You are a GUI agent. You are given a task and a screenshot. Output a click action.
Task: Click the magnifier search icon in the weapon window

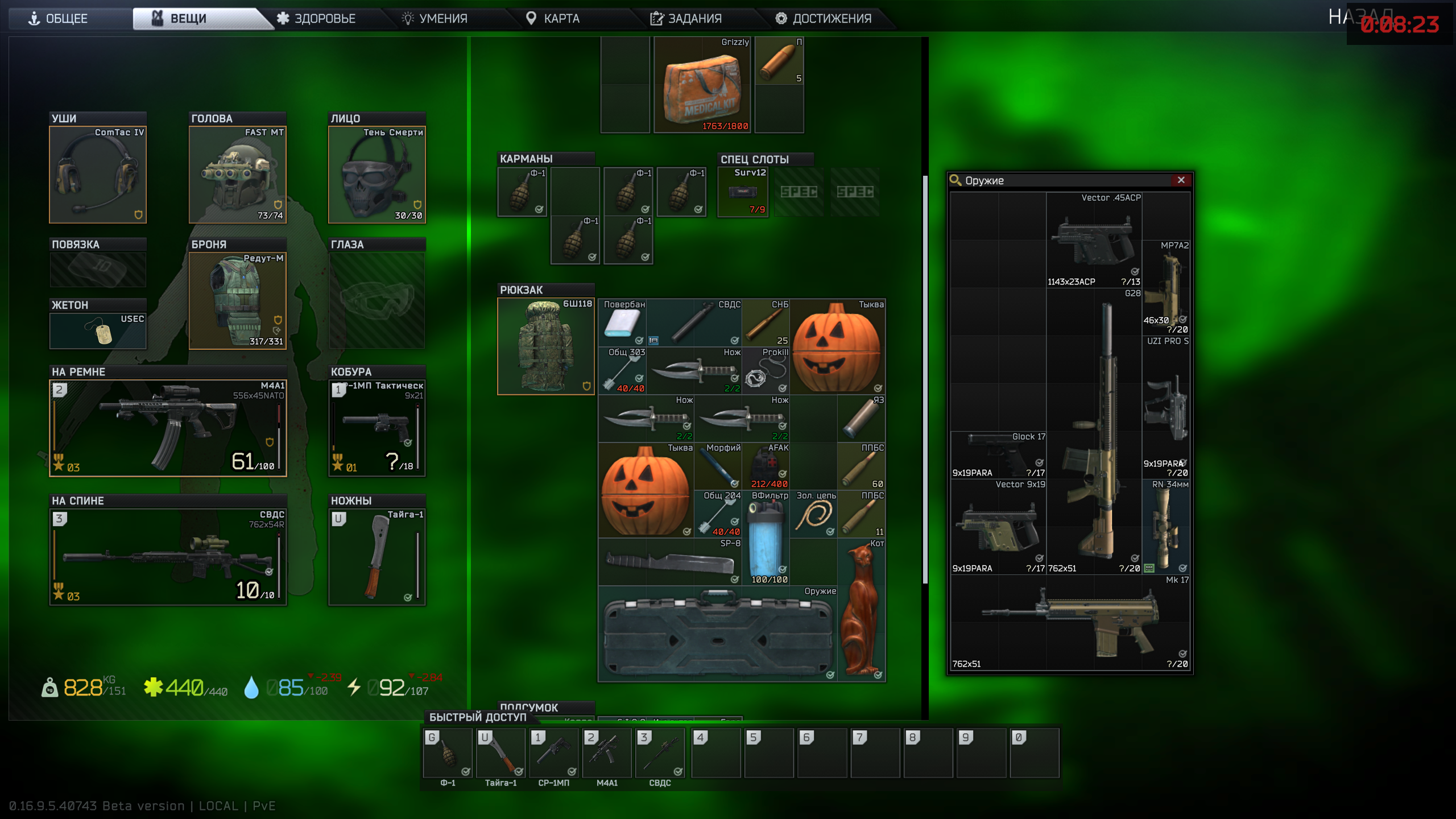955,180
